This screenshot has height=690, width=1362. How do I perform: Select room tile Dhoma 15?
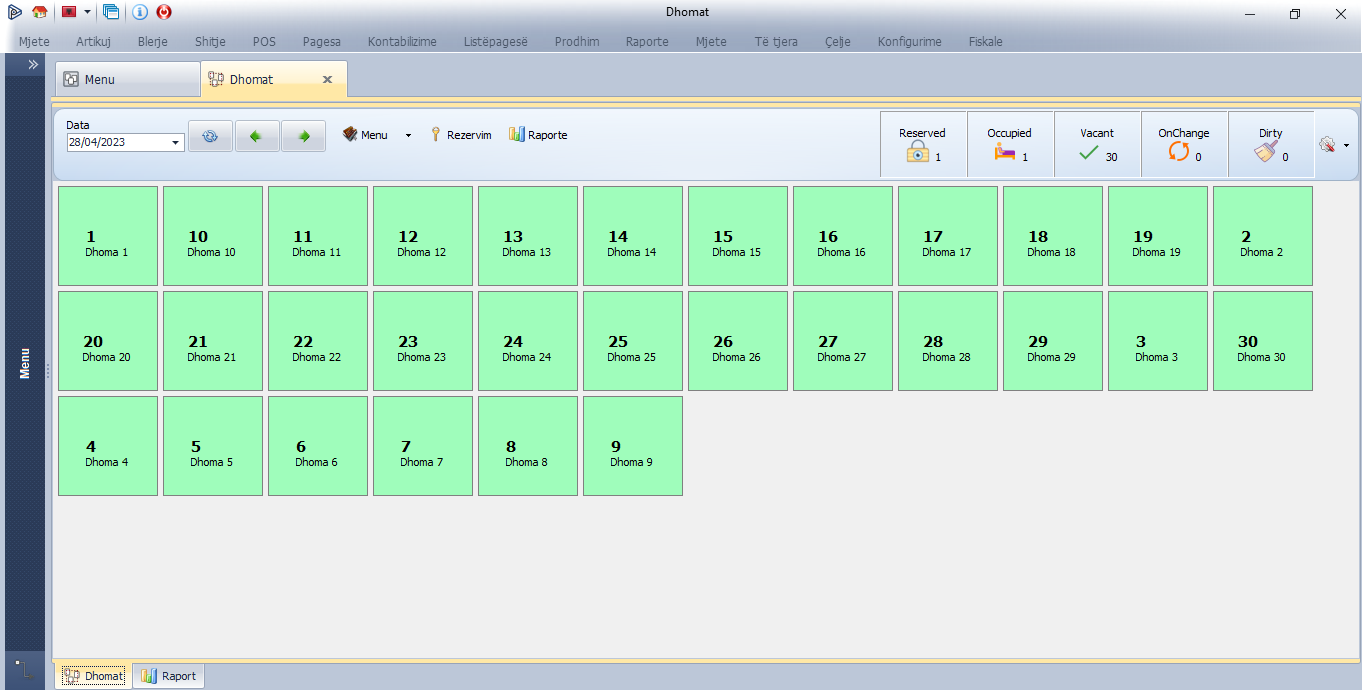point(737,236)
